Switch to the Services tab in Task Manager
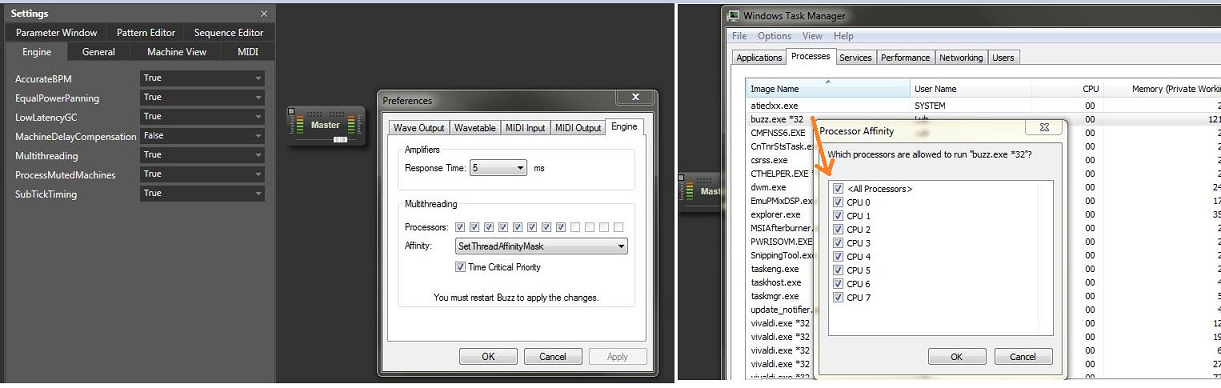 pyautogui.click(x=855, y=58)
